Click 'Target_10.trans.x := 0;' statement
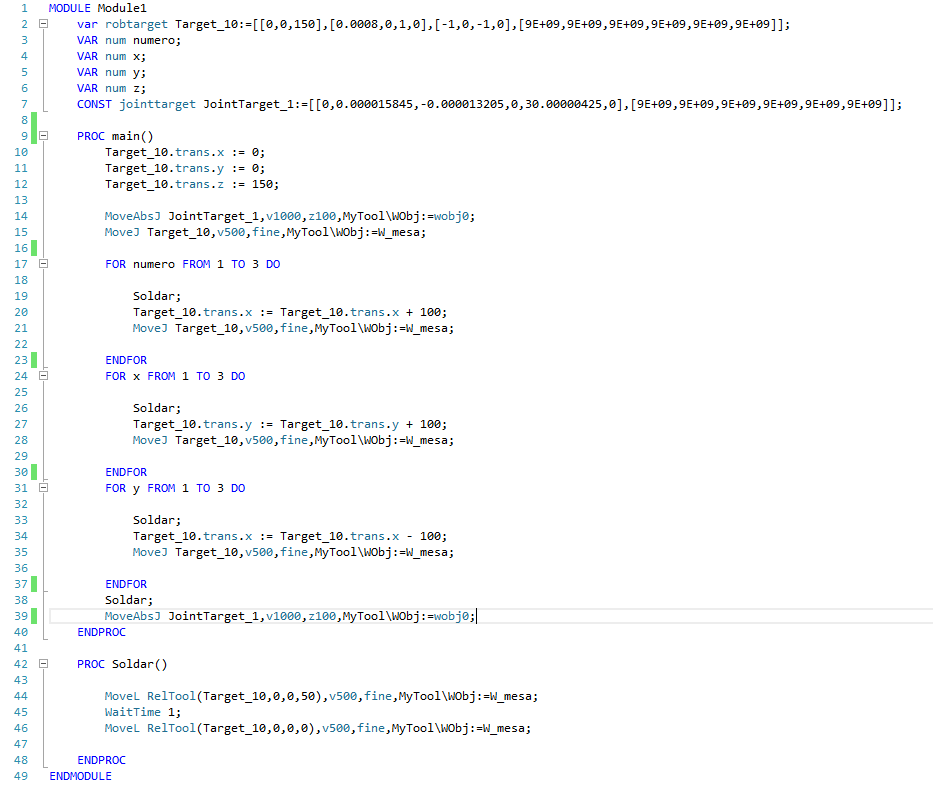The image size is (933, 800). [185, 152]
